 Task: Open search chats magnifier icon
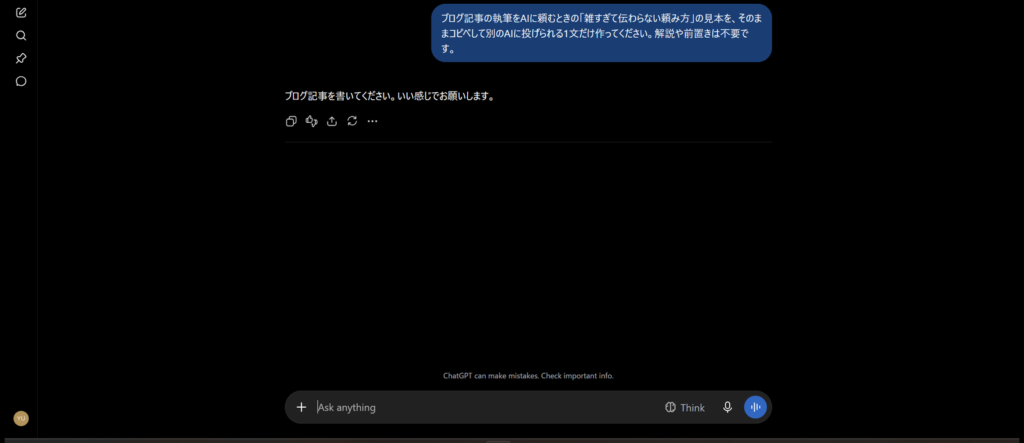[21, 35]
